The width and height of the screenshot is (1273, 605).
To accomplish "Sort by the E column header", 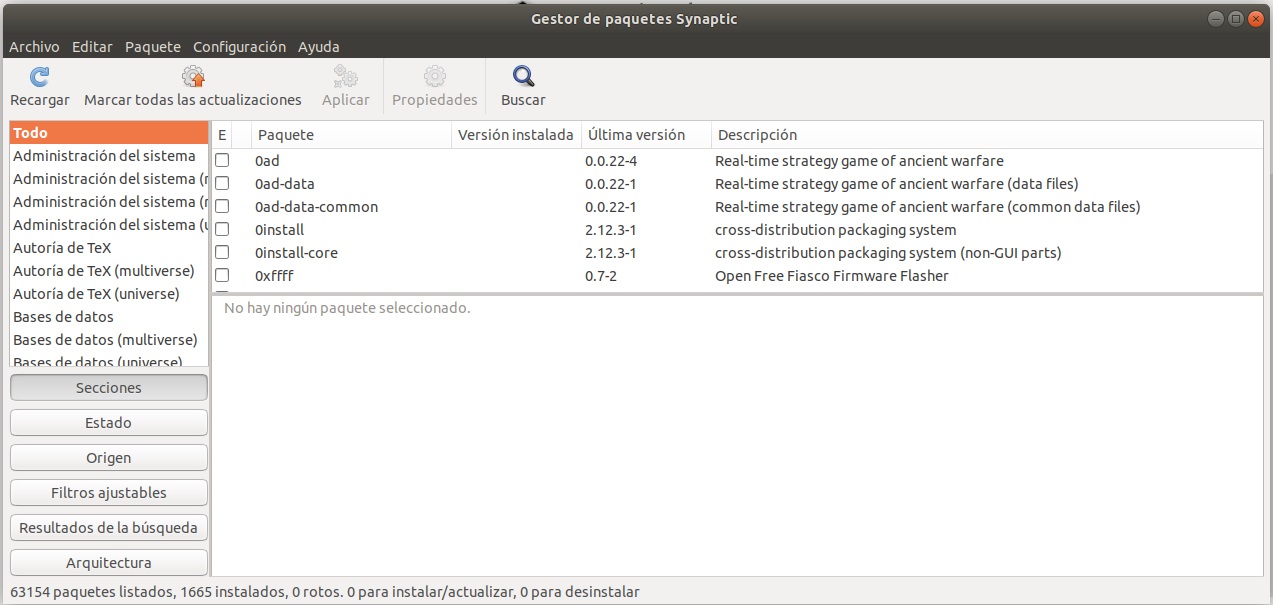I will (222, 135).
